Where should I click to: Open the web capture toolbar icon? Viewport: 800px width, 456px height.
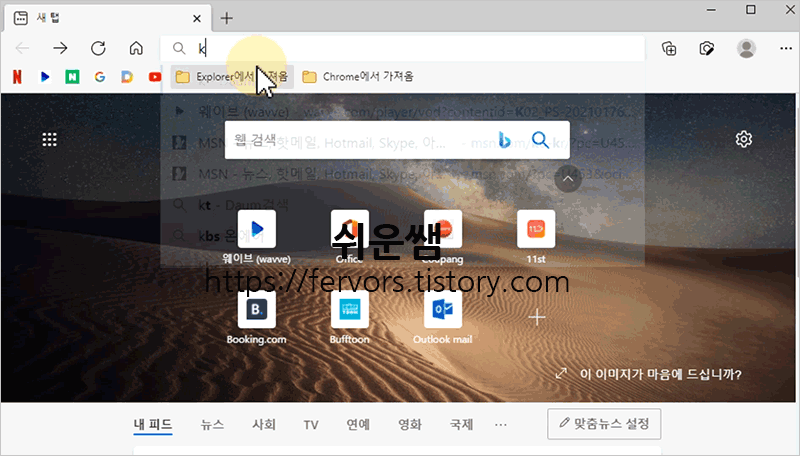coord(707,48)
